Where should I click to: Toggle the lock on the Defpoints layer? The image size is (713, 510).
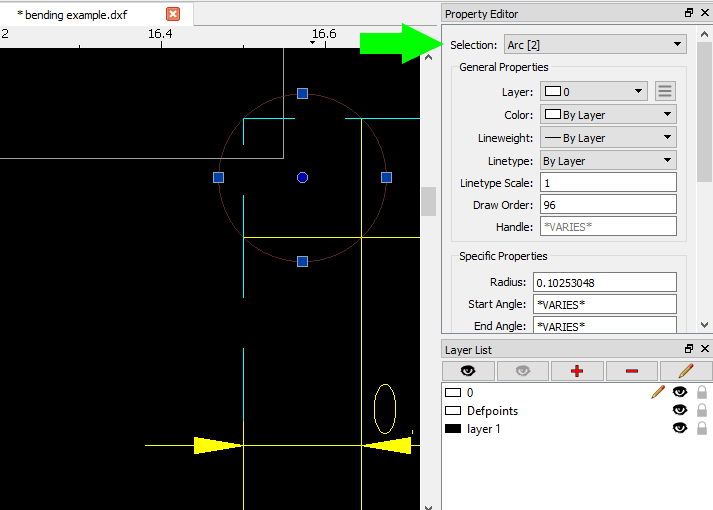click(702, 410)
